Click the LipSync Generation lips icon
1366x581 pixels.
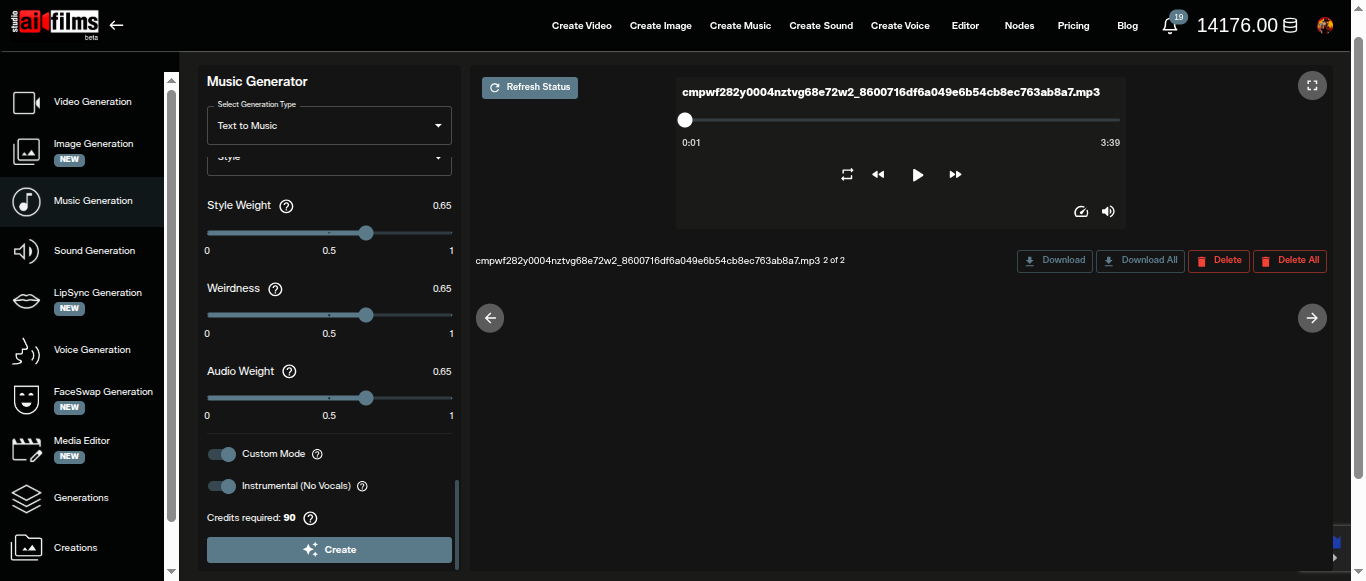[26, 300]
